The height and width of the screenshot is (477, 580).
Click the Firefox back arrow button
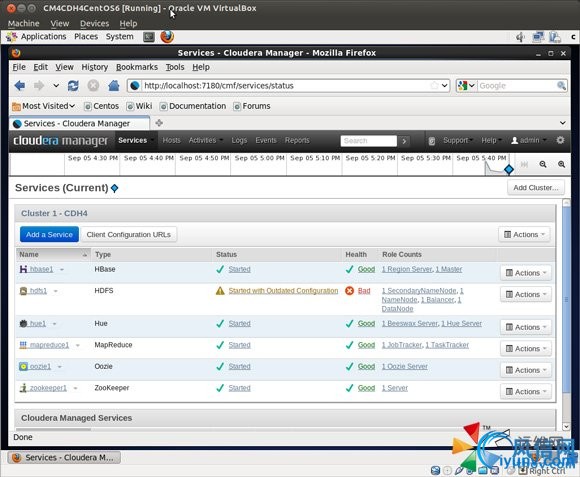click(x=20, y=86)
